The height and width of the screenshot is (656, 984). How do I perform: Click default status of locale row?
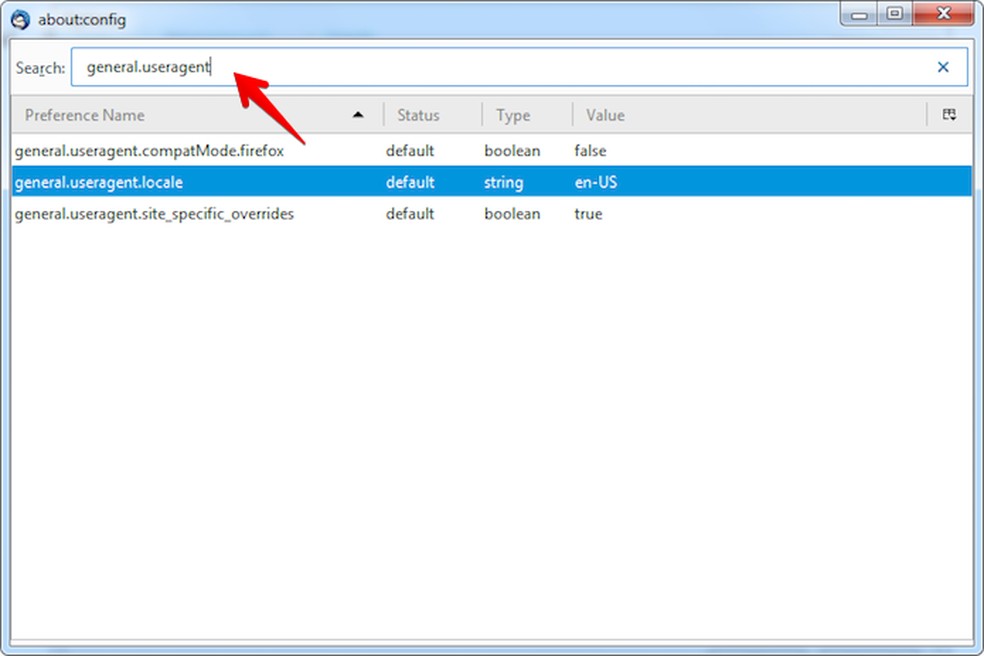pos(410,182)
